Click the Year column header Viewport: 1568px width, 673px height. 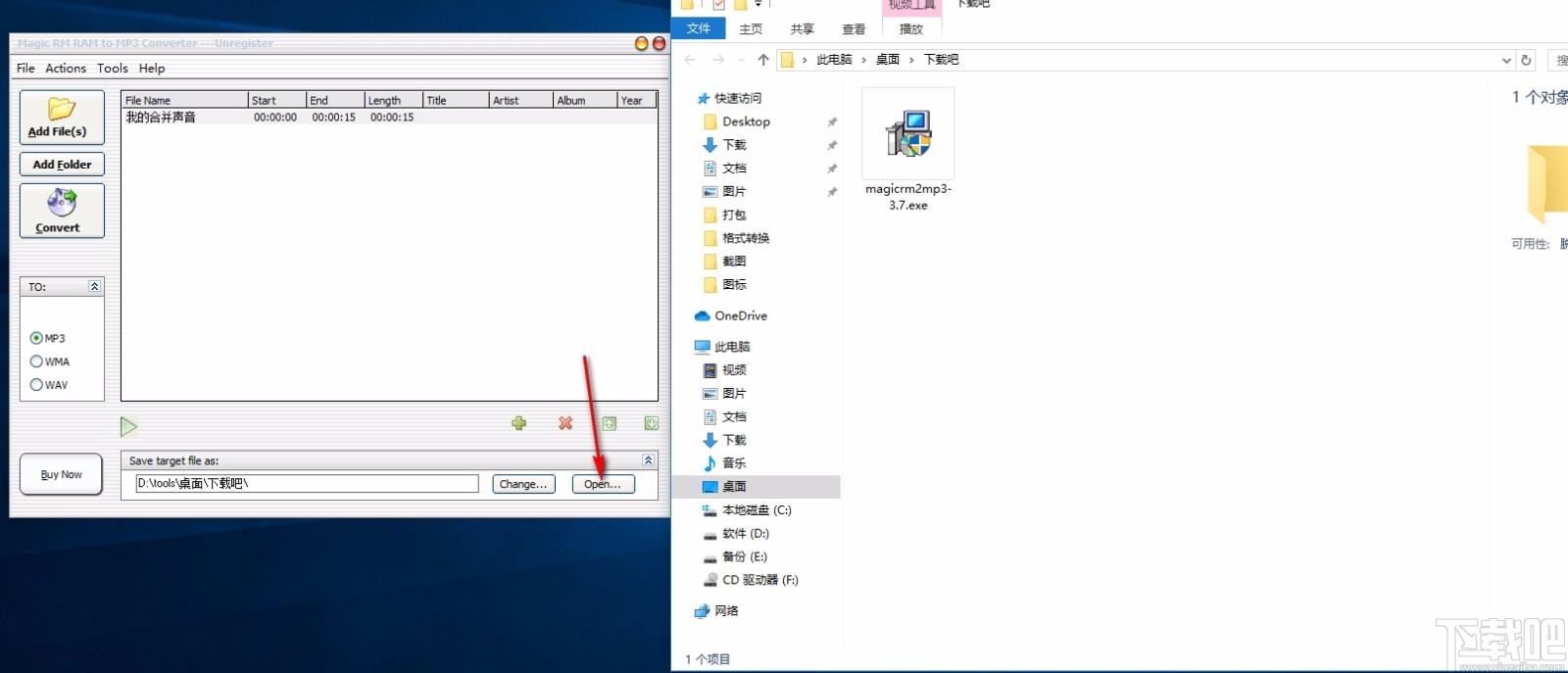637,100
